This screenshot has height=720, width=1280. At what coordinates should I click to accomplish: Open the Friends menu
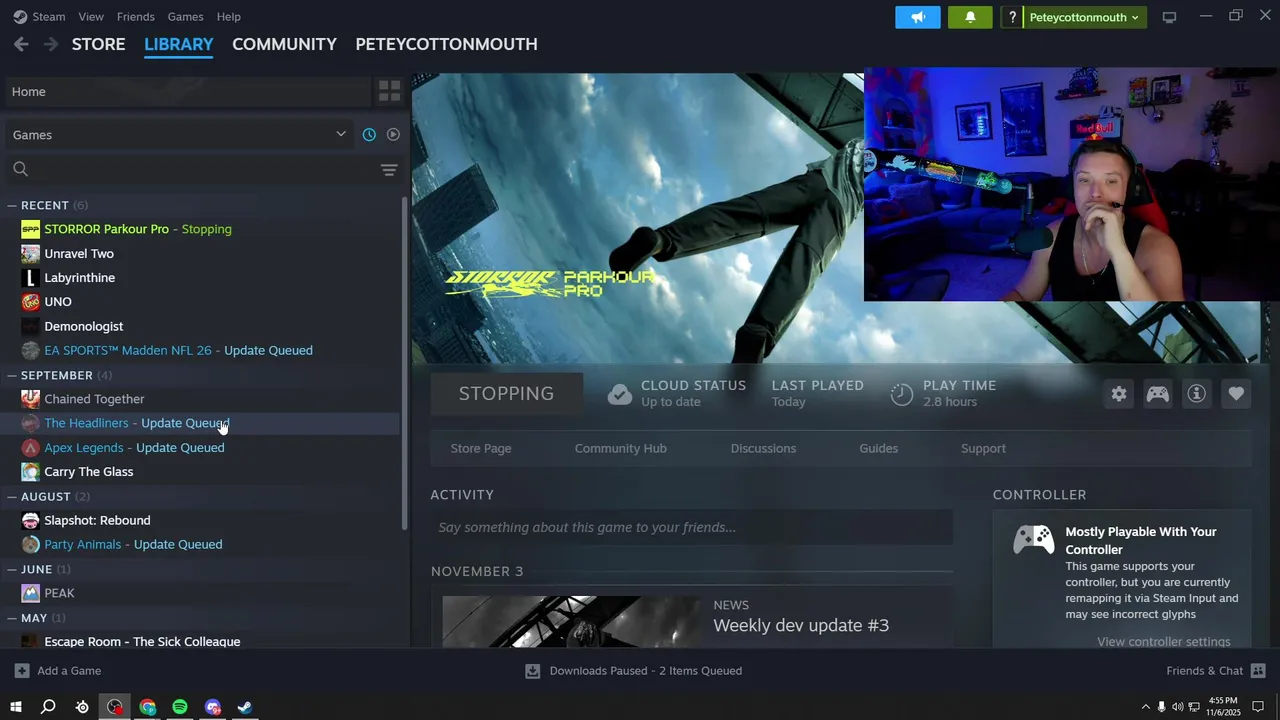tap(135, 16)
